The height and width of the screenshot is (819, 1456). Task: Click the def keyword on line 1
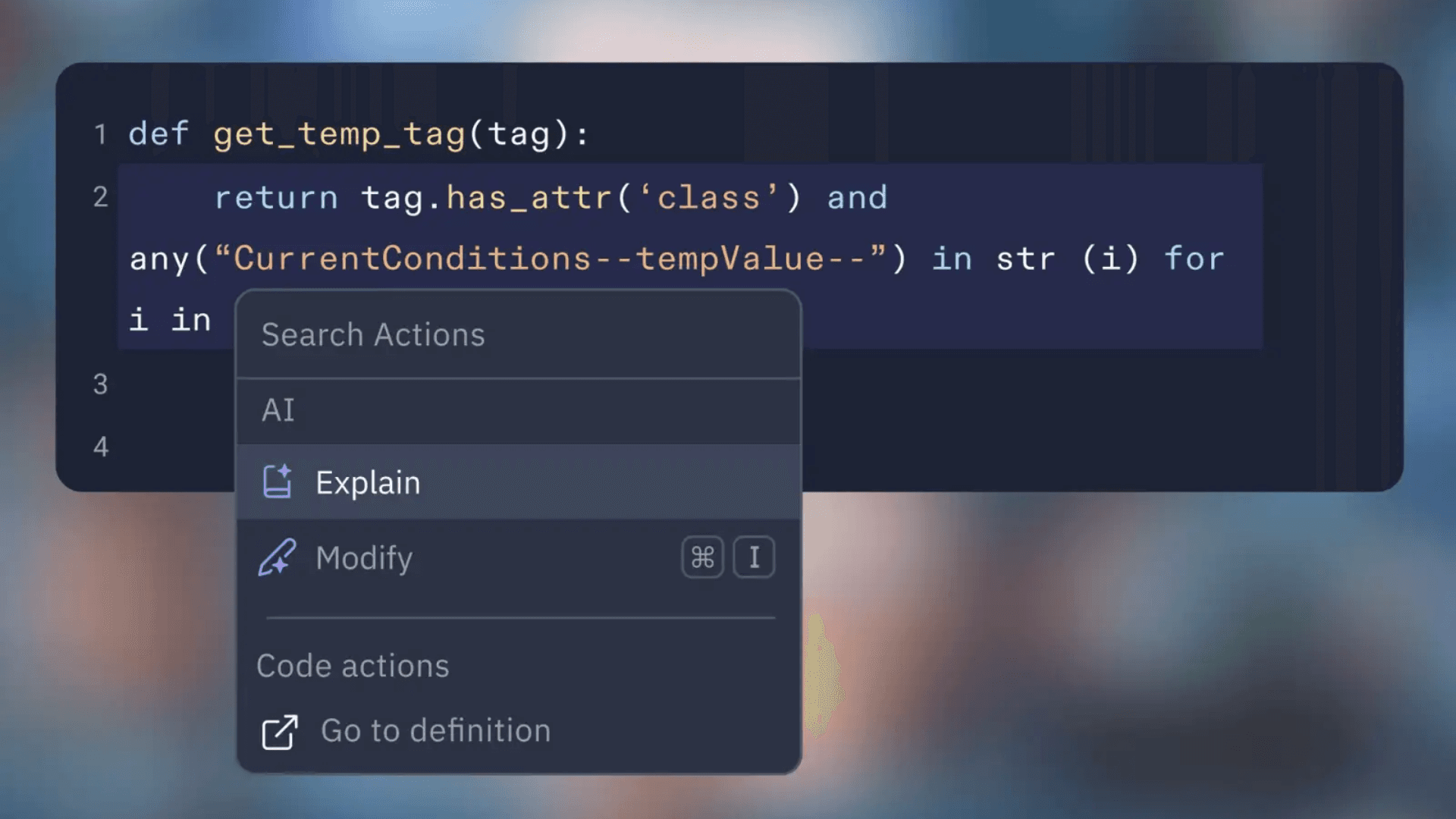[x=158, y=133]
